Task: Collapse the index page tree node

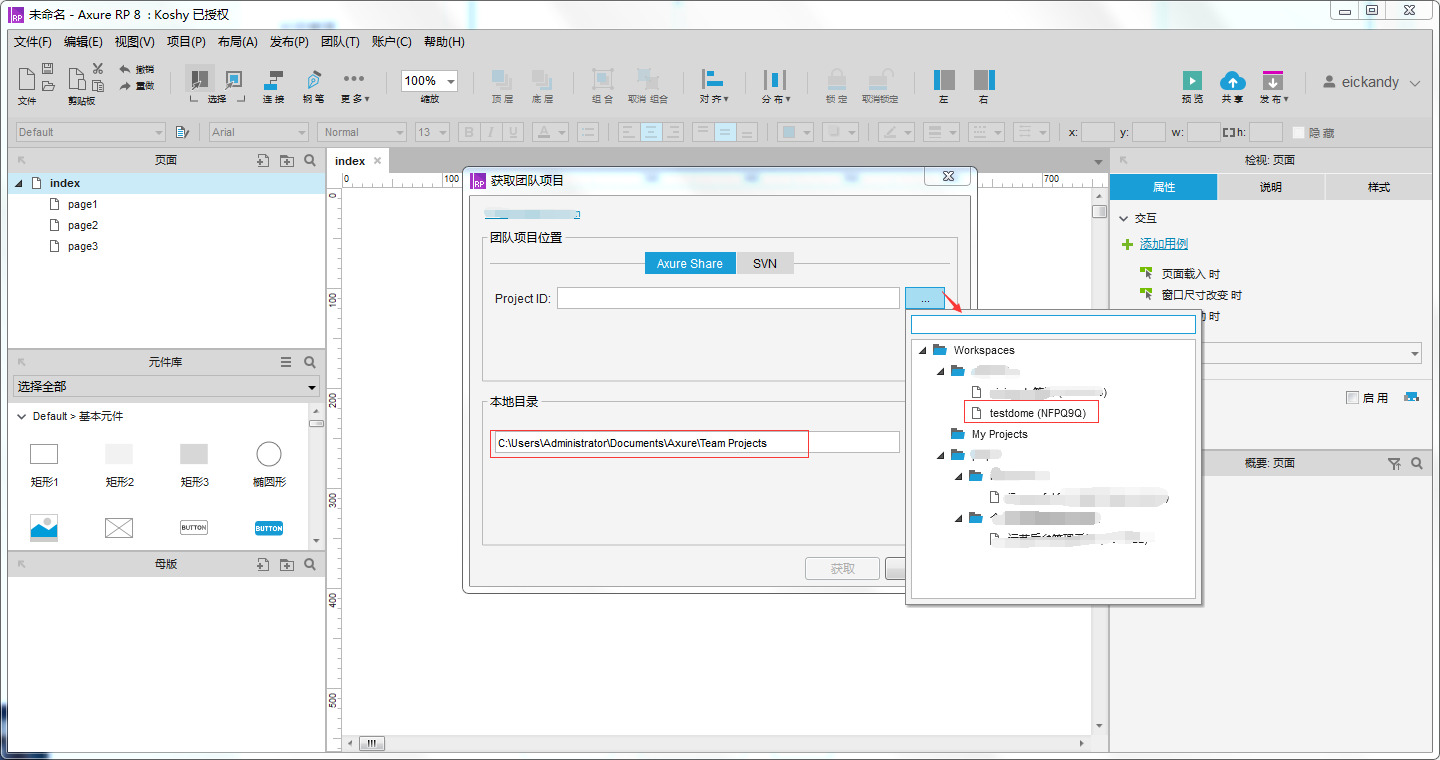Action: click(18, 183)
